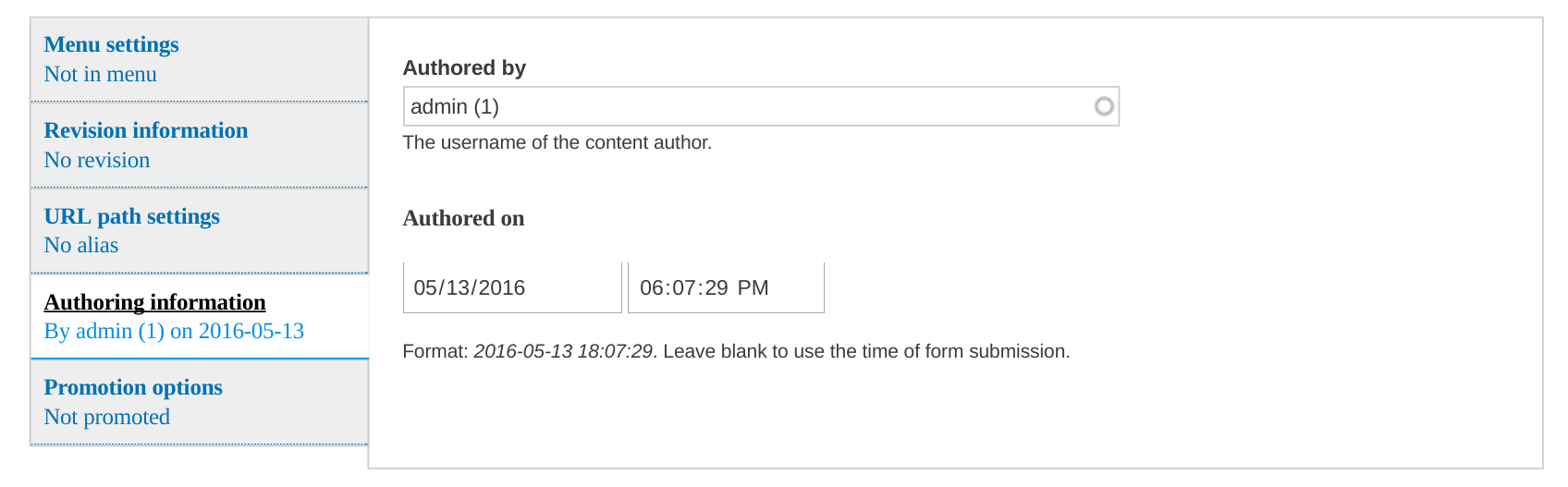Click the "Not in menu" summary text
This screenshot has height=487, width=1568.
100,74
